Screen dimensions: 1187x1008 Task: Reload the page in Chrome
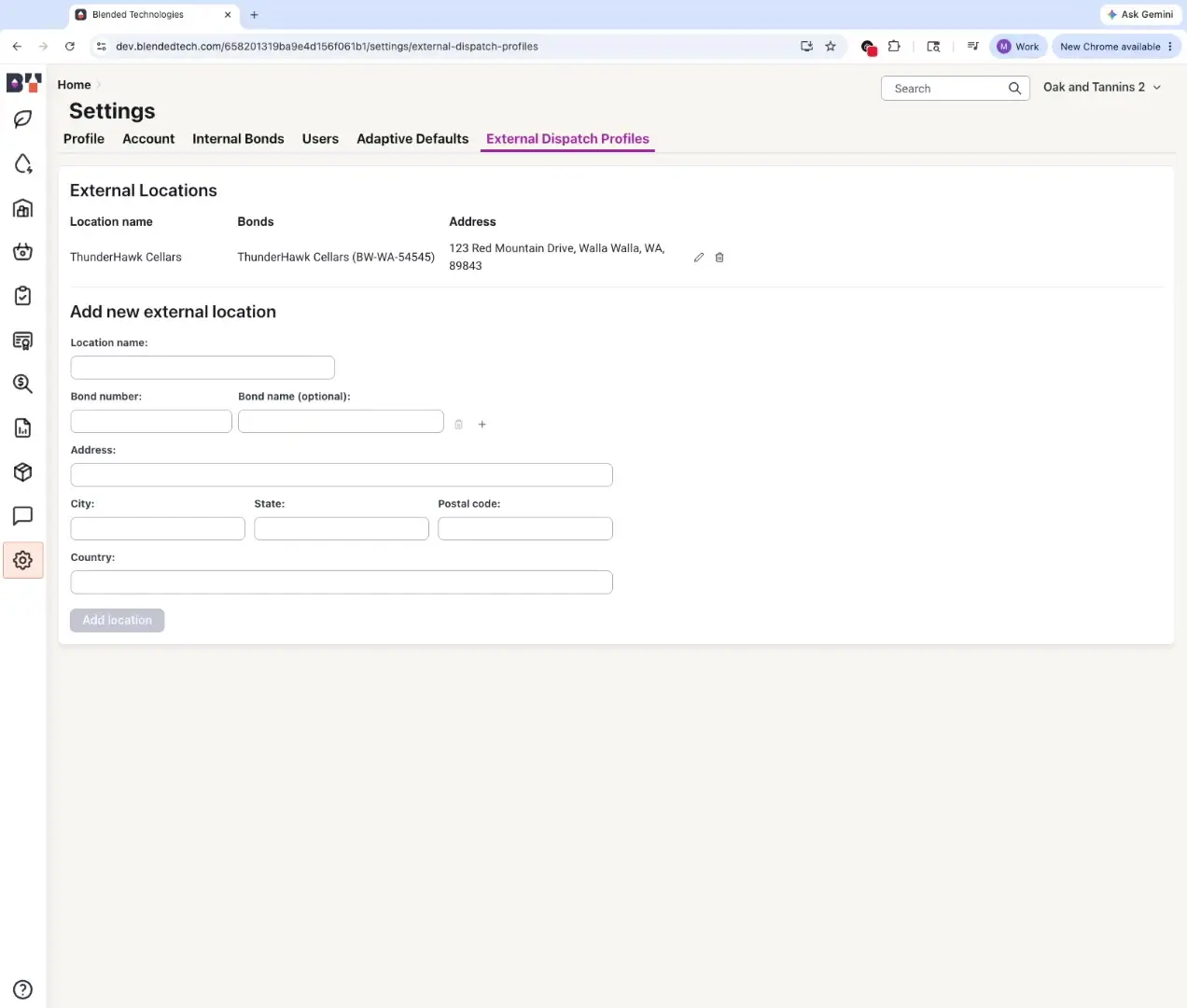coord(70,46)
